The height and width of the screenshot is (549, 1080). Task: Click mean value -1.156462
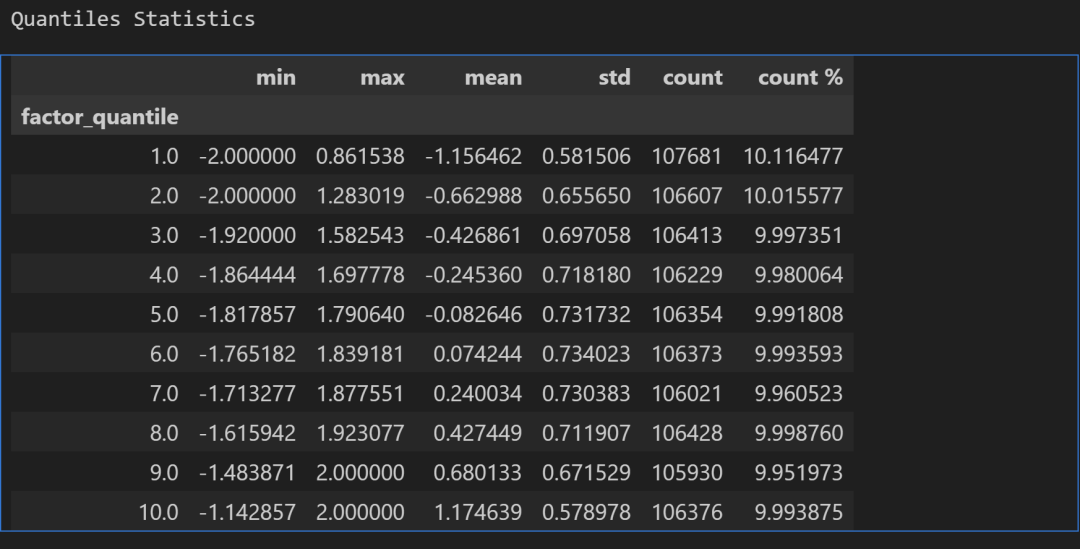(473, 156)
